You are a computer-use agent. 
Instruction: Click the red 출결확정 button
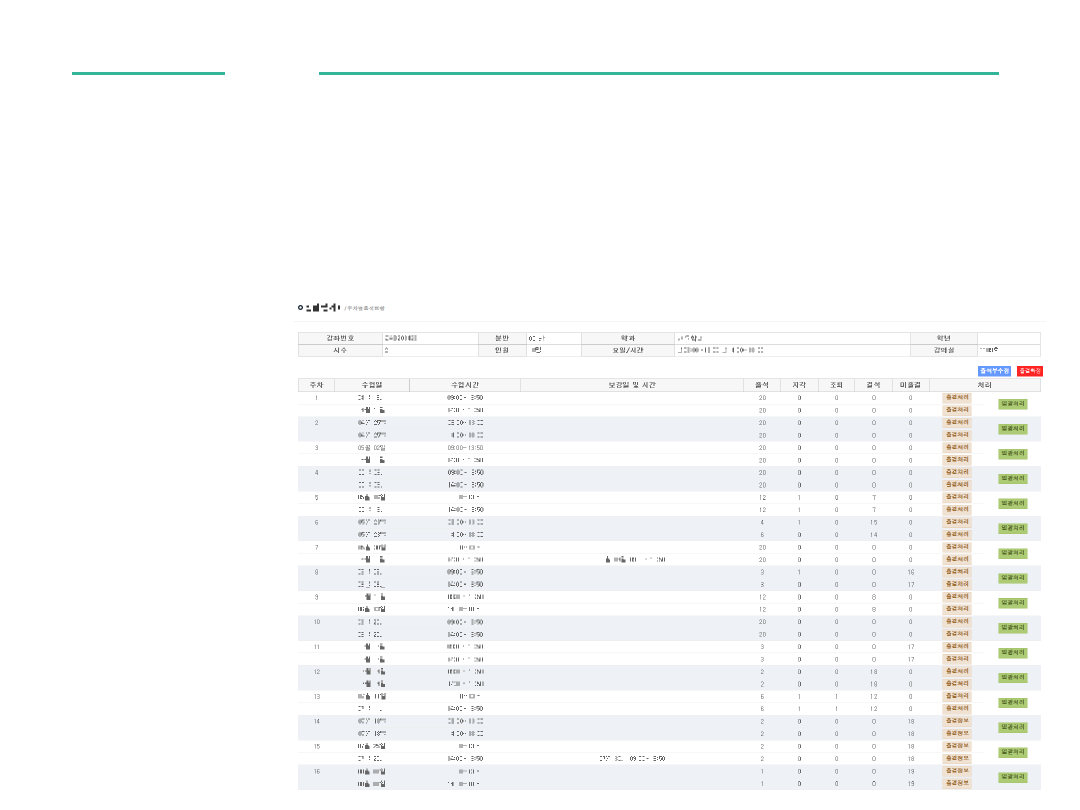point(1029,371)
